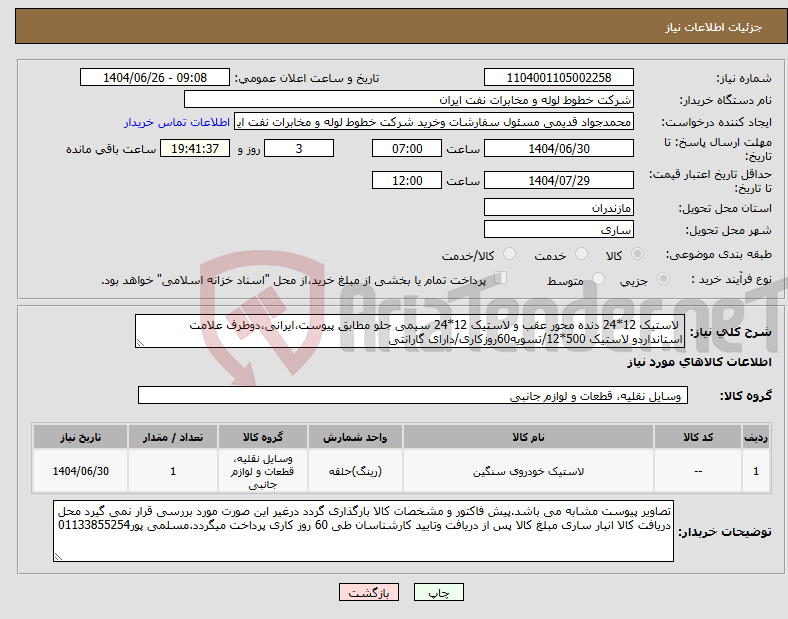This screenshot has width=788, height=619.
Task: Click the response deadline date 1404/06/30 field
Action: (x=559, y=149)
